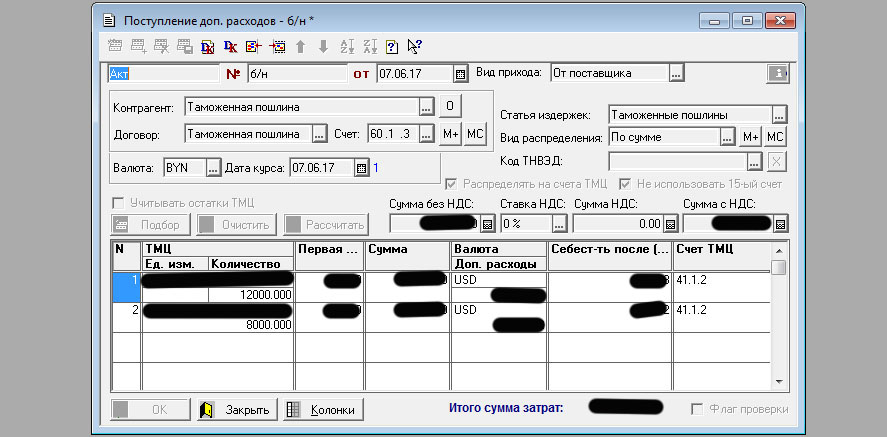Click the table's vertical scrollbar
The image size is (887, 437).
click(778, 320)
